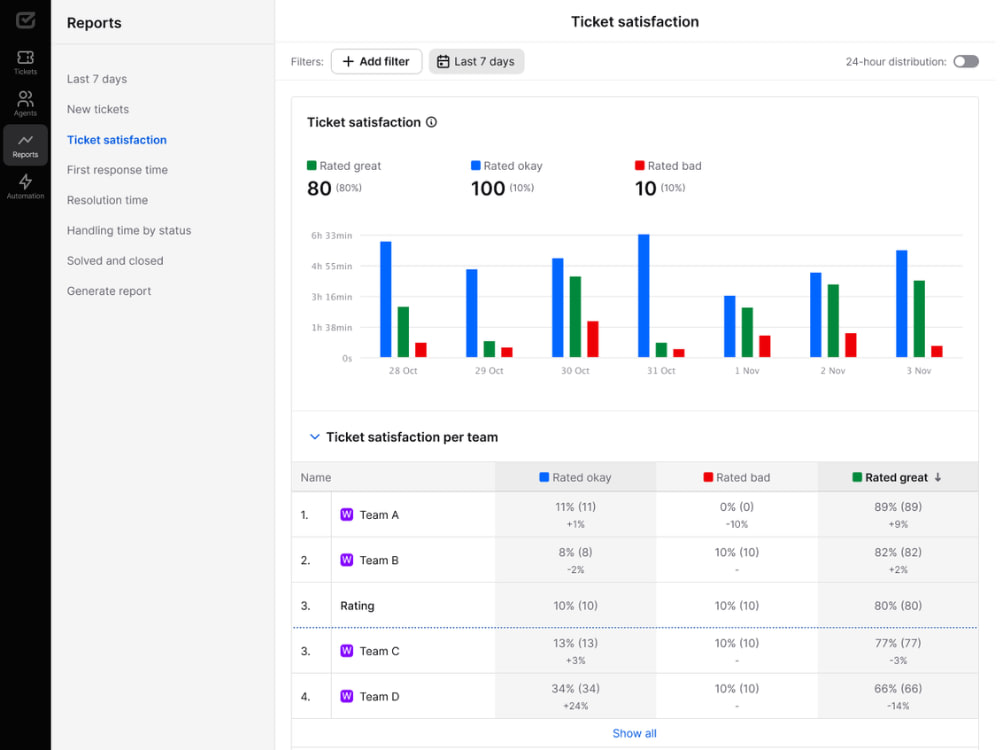Click the 28 Oct axis label
This screenshot has width=1000, height=750.
[x=403, y=371]
